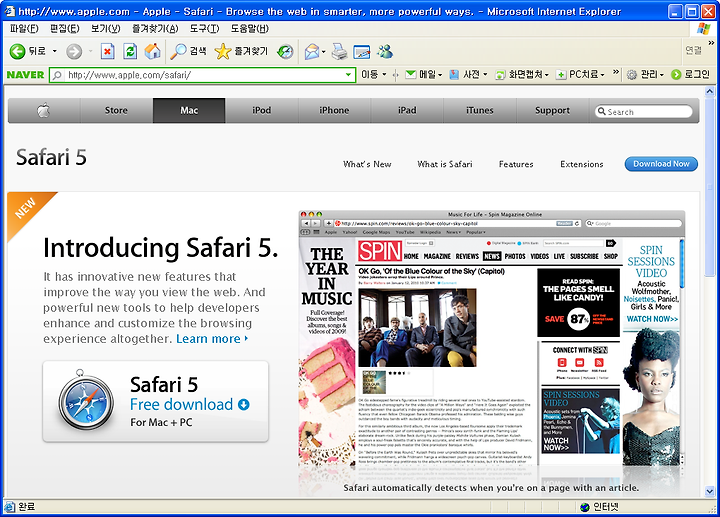
Task: Open the 파일(F) menu
Action: coord(24,28)
